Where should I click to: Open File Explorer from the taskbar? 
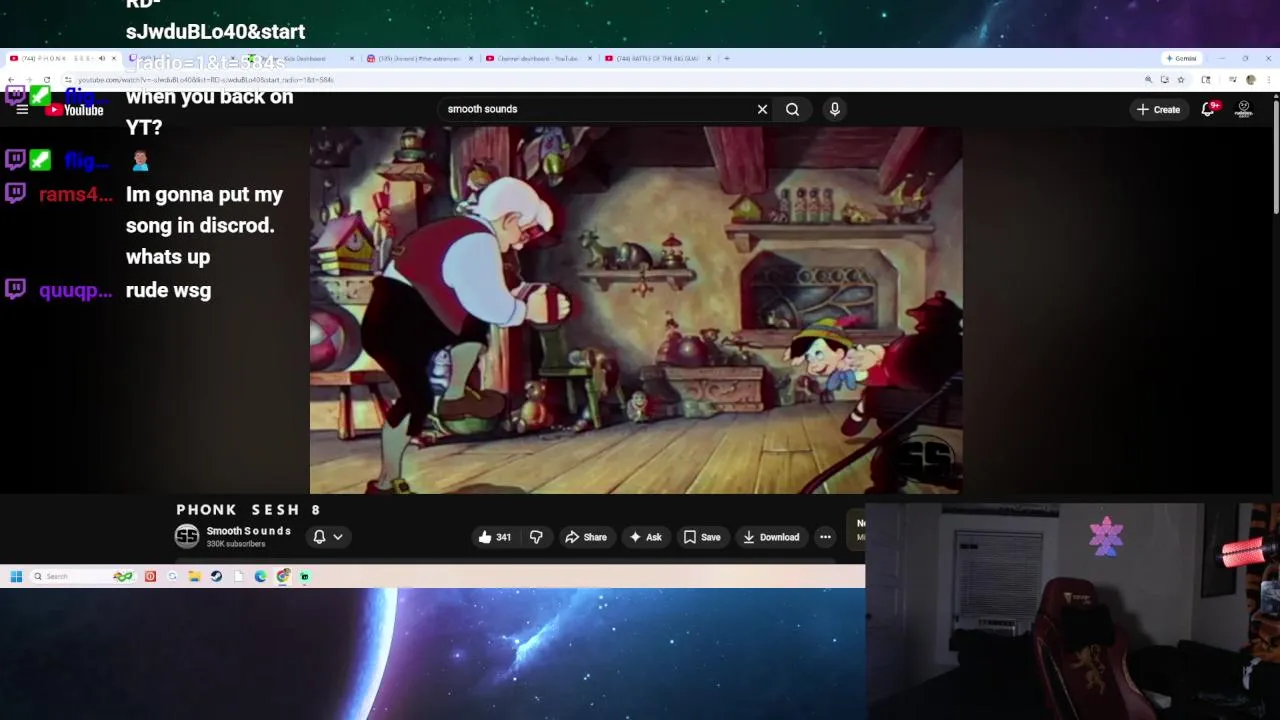(x=194, y=576)
